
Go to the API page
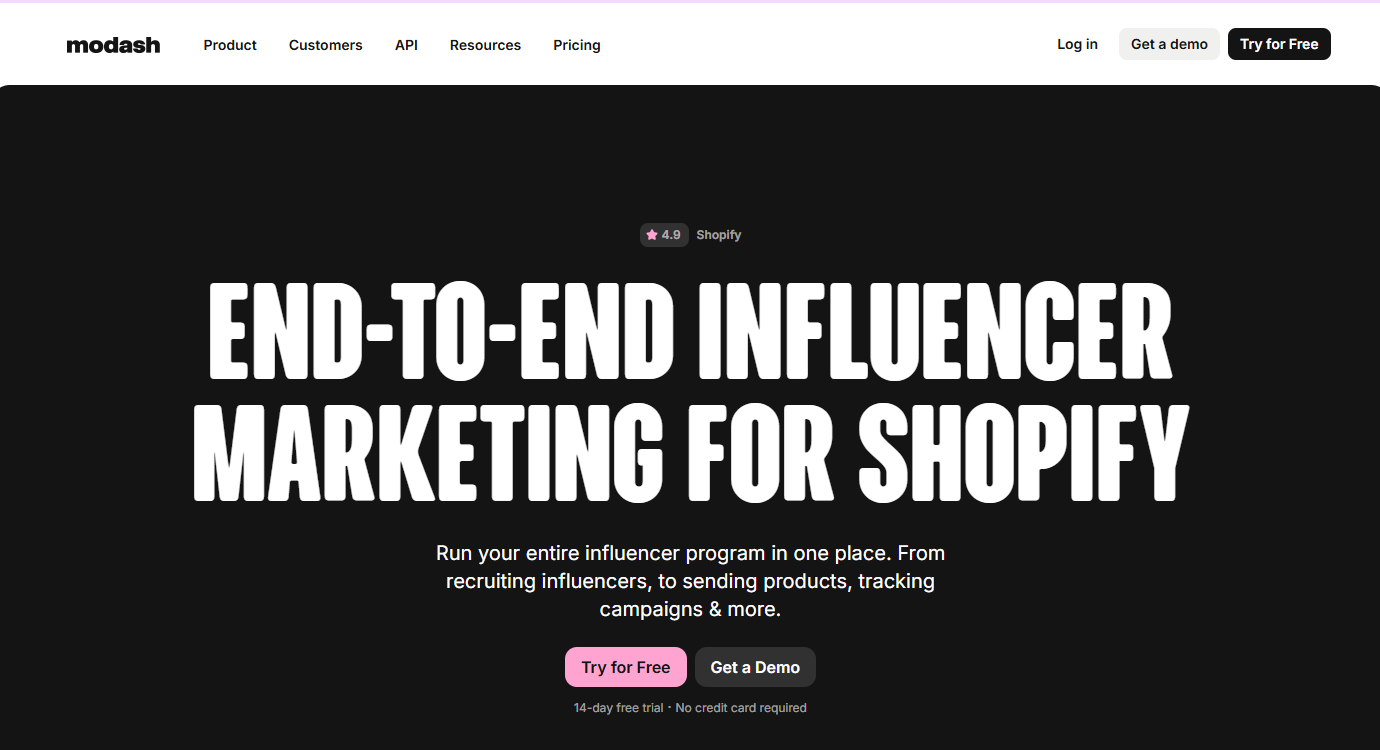click(x=406, y=45)
